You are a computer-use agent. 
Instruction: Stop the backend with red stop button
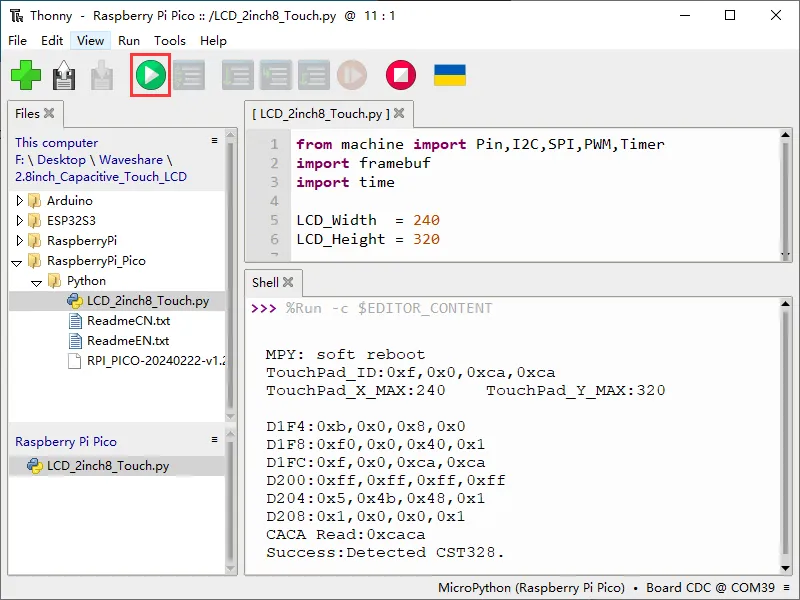pyautogui.click(x=401, y=75)
